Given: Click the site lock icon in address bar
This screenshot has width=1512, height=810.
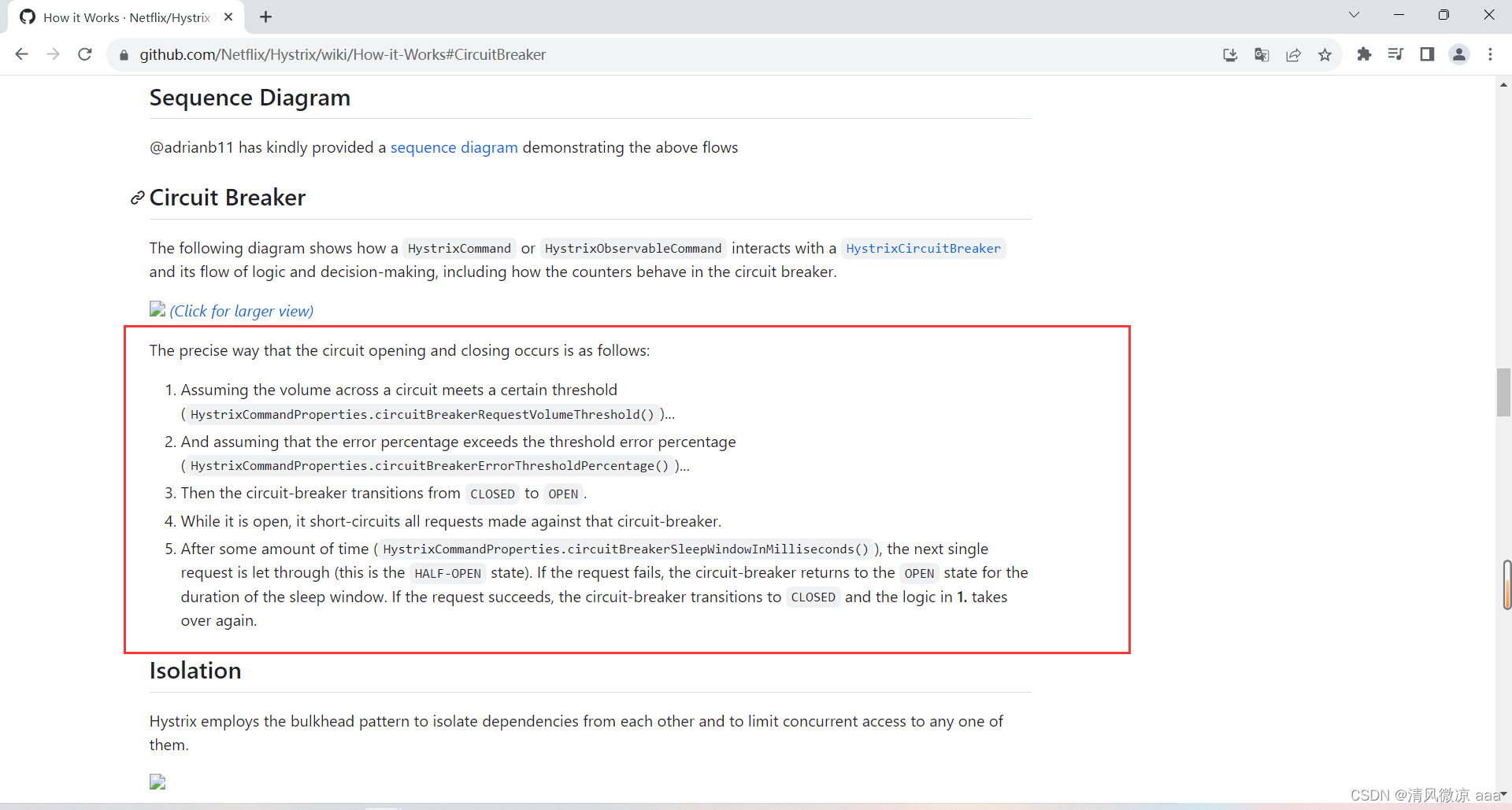Looking at the screenshot, I should pyautogui.click(x=123, y=55).
